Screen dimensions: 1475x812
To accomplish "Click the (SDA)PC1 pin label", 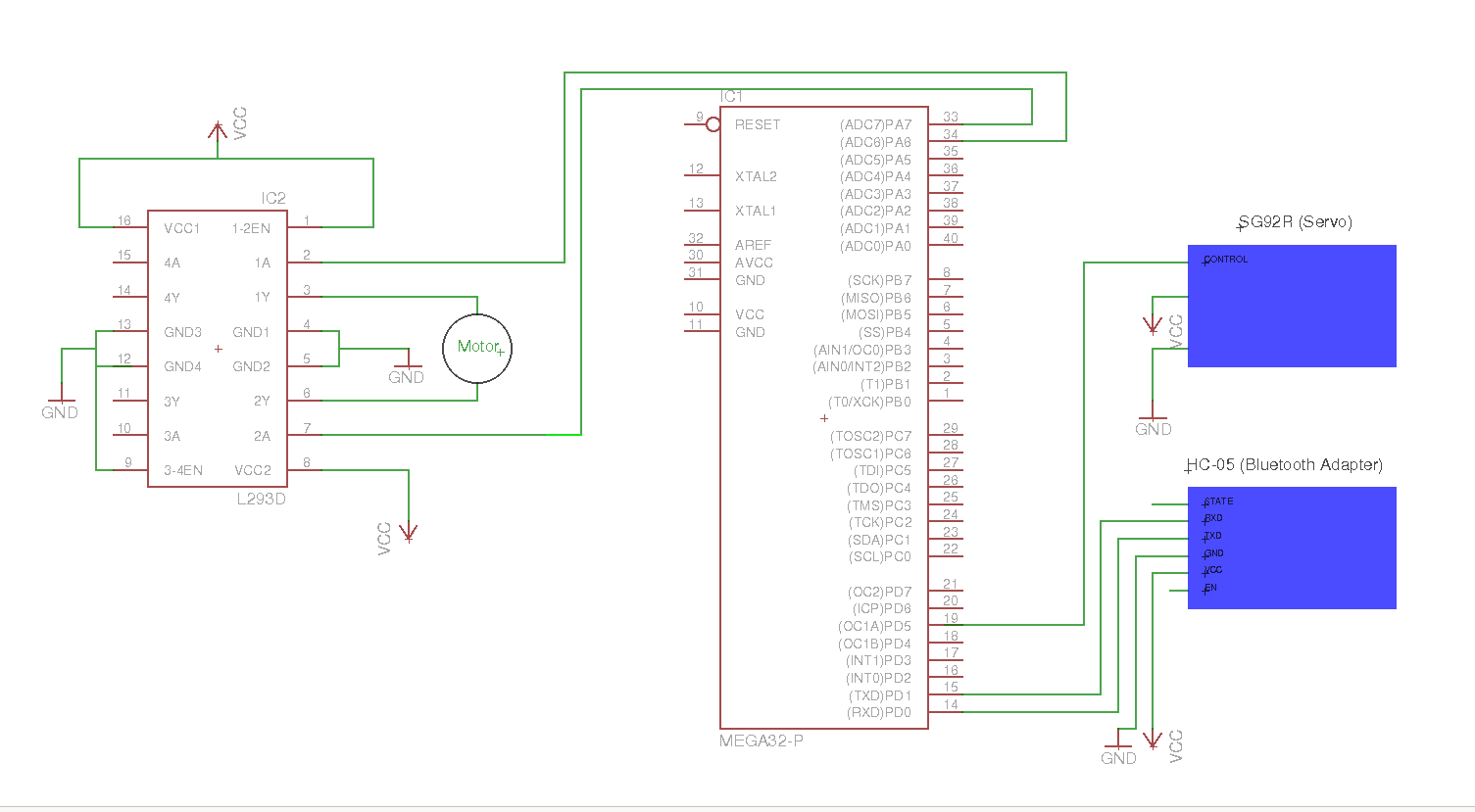I will click(x=879, y=540).
